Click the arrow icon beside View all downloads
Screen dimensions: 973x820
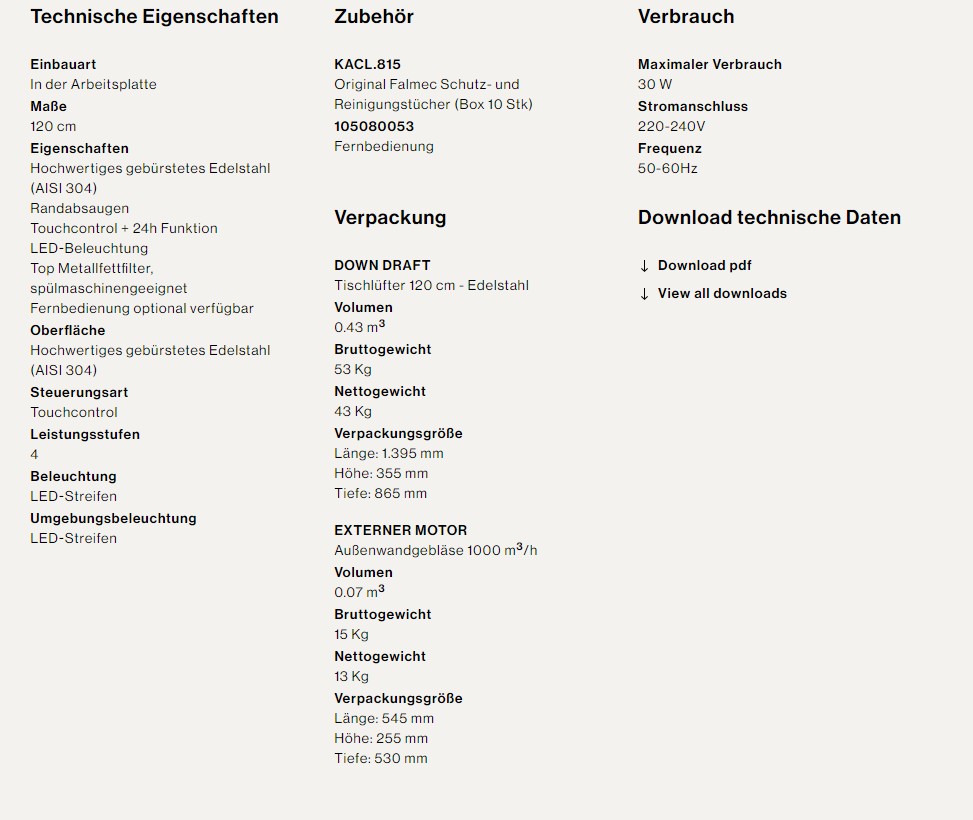tap(644, 294)
